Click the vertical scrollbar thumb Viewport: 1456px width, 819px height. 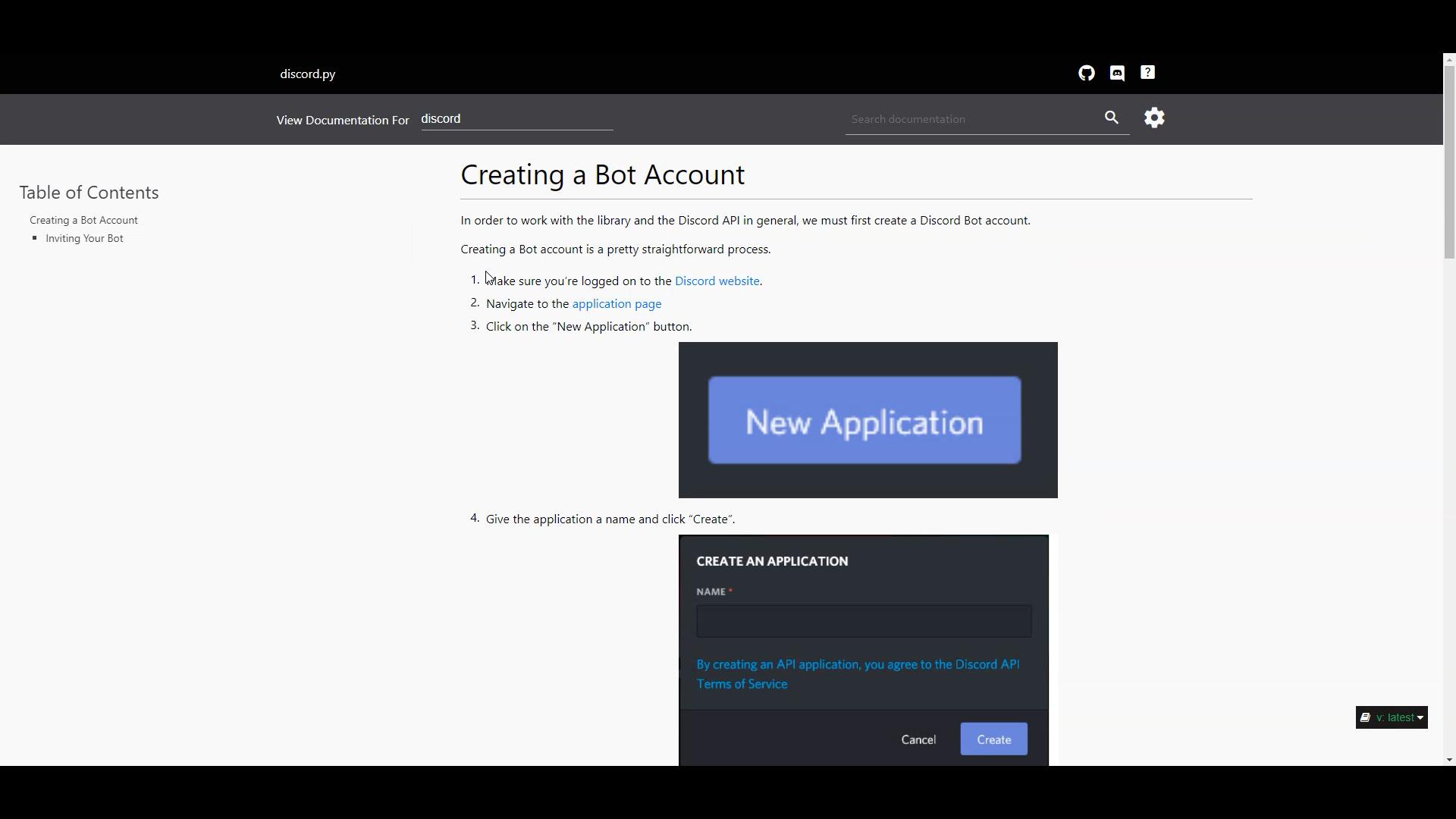(x=1449, y=162)
